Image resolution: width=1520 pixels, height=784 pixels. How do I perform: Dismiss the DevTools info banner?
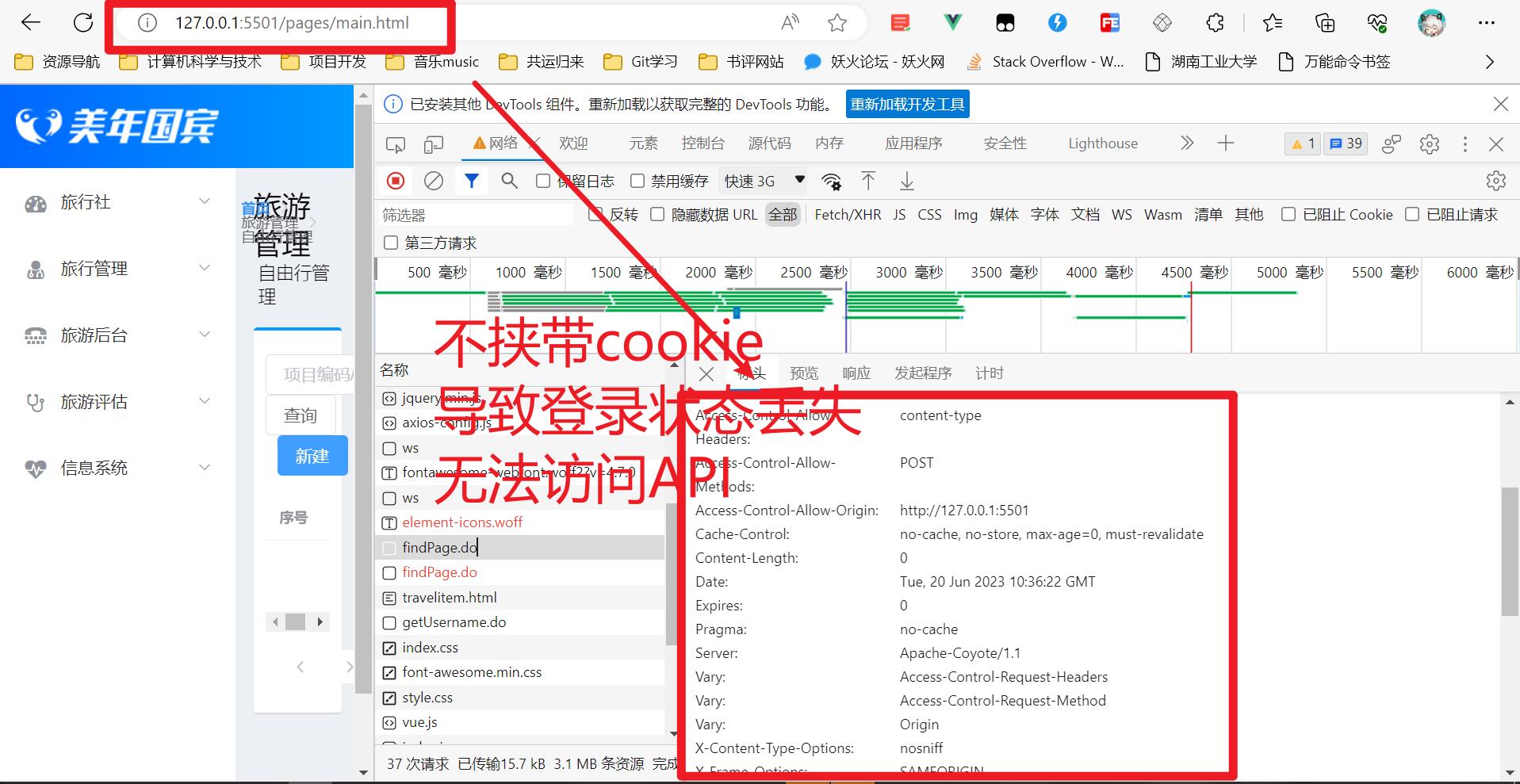point(1501,104)
